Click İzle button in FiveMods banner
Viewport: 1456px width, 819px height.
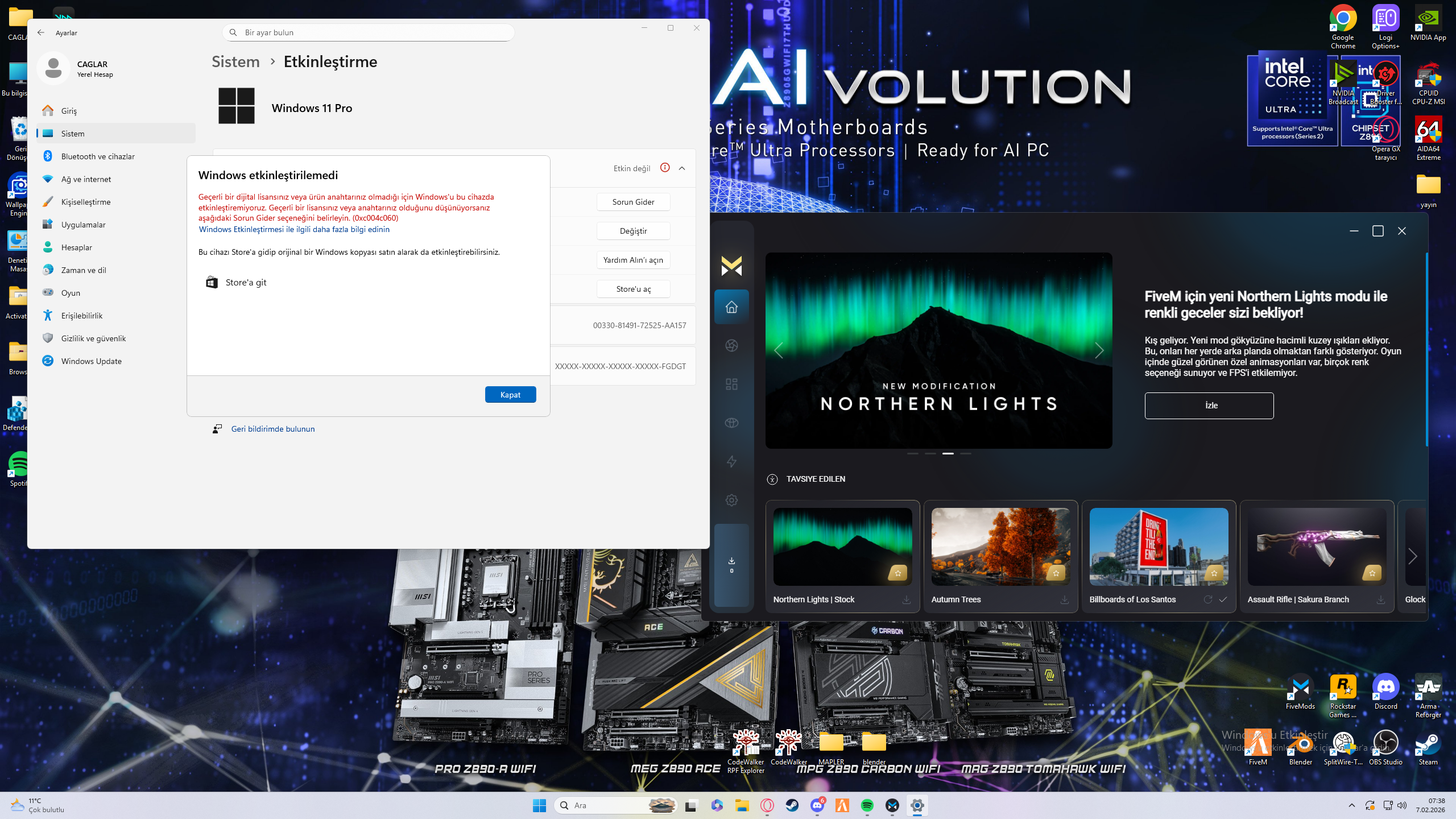[x=1209, y=406]
